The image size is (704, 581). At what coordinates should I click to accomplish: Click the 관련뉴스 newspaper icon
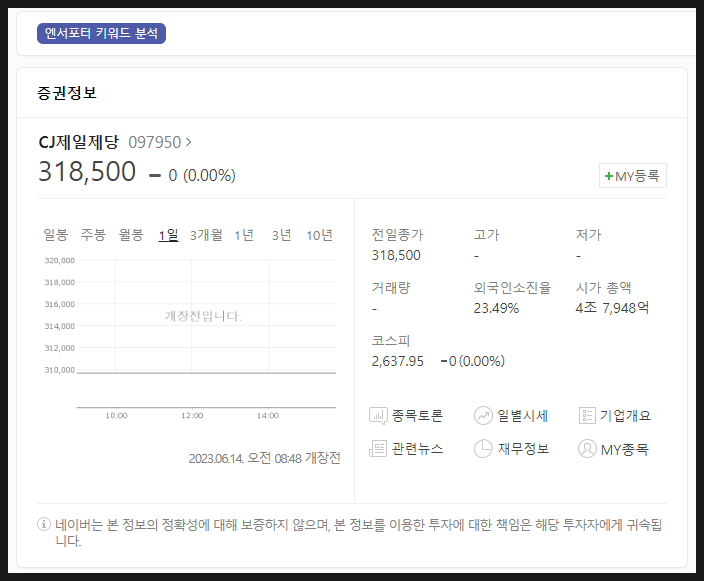378,449
